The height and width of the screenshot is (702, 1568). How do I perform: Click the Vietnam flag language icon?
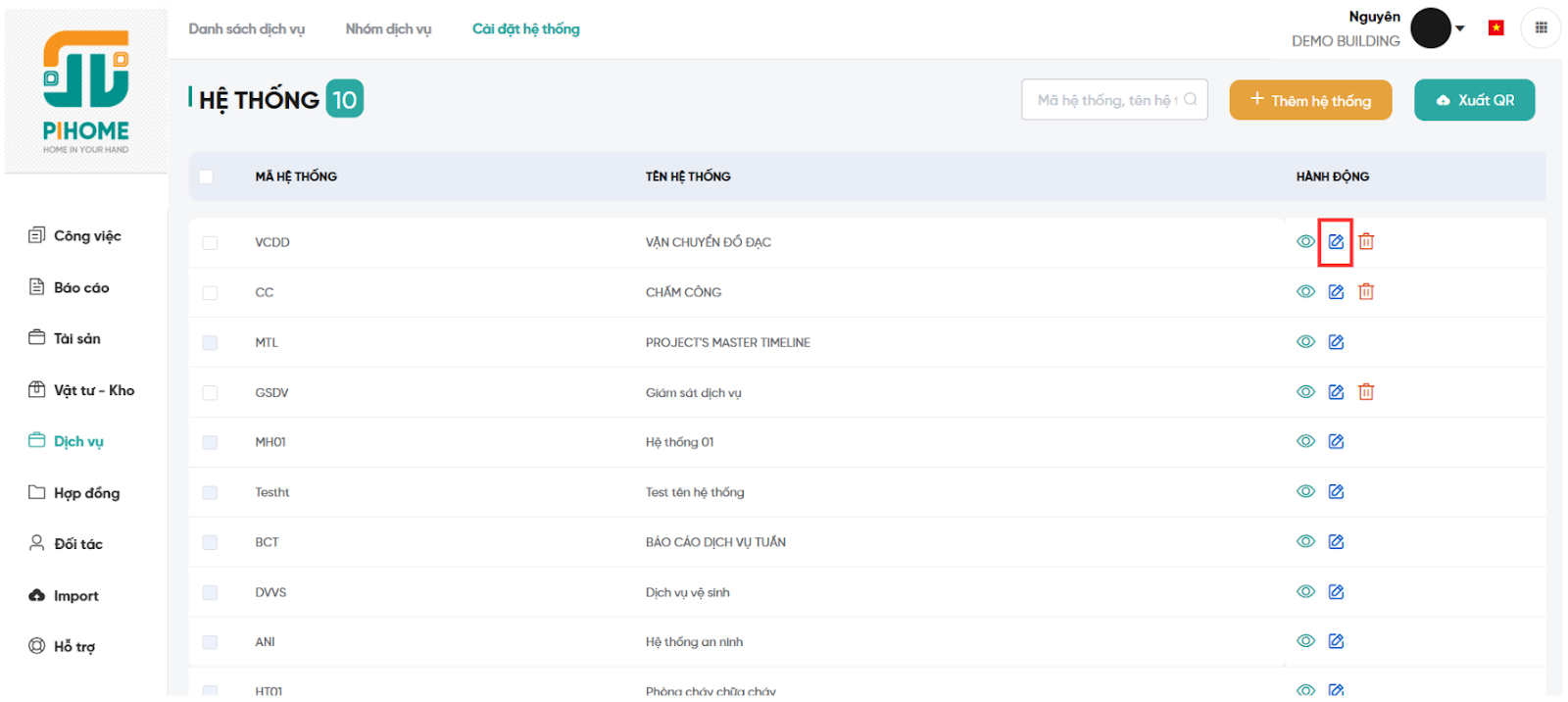(1495, 28)
